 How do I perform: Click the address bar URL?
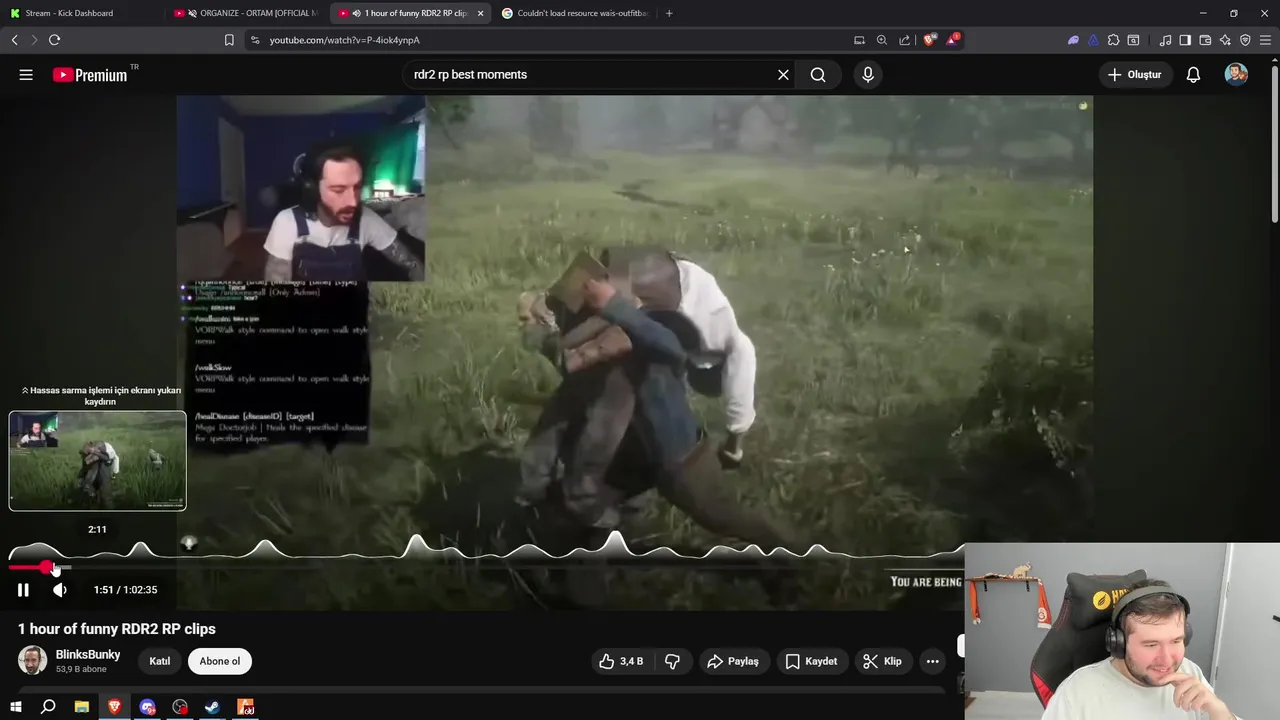pos(345,40)
